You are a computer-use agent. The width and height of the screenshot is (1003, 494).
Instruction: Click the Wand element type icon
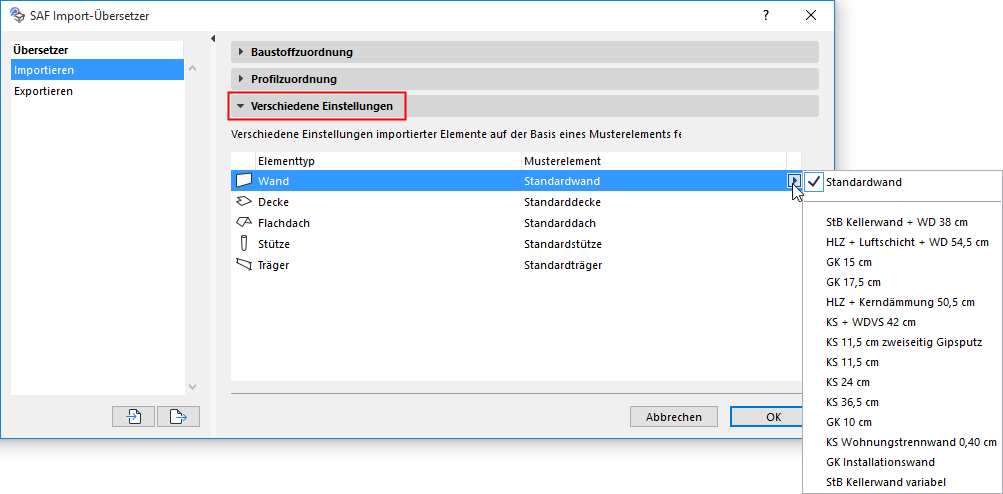coord(244,181)
